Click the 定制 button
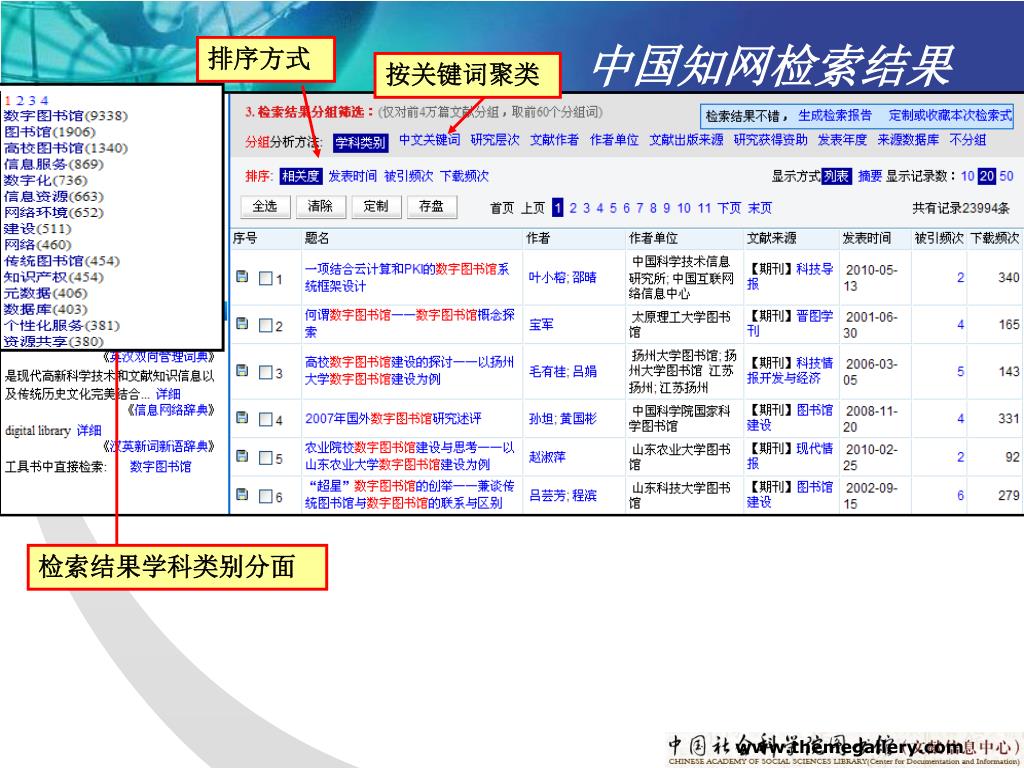Screen dimensions: 1024x768 [x=376, y=206]
